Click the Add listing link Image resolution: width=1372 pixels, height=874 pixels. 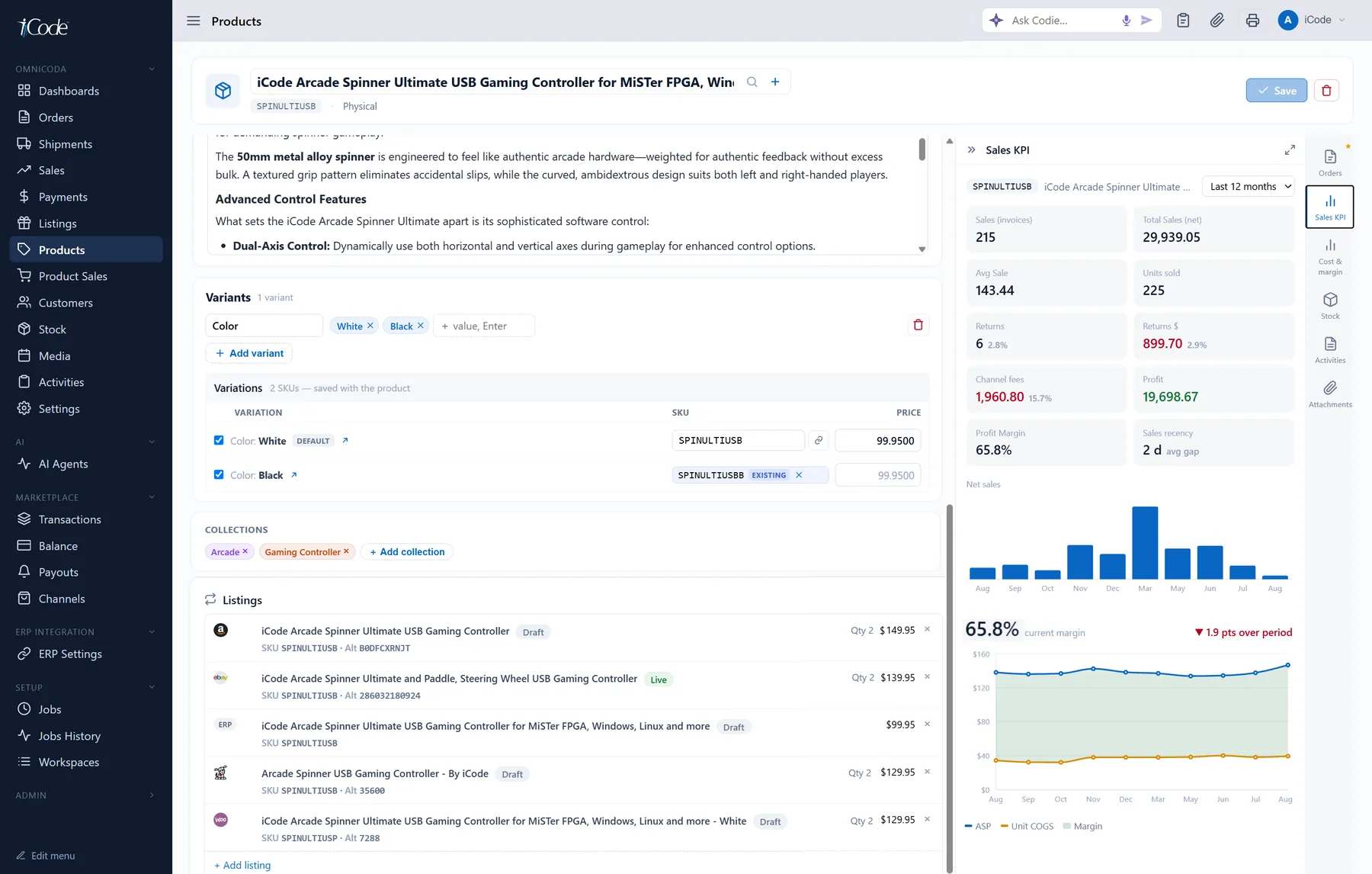[x=242, y=865]
